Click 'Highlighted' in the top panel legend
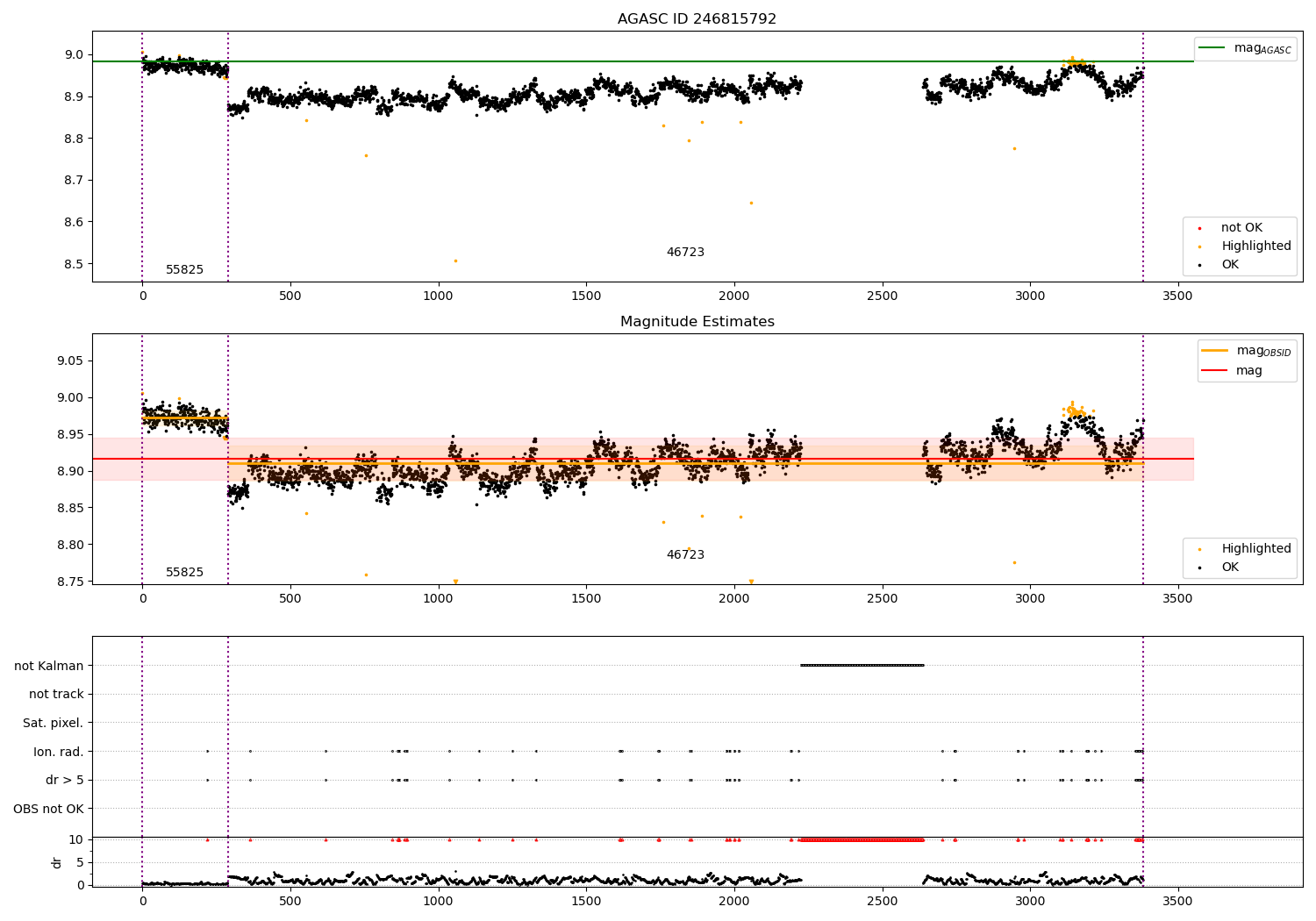Screen dimensions: 1316x921 pyautogui.click(x=1256, y=246)
